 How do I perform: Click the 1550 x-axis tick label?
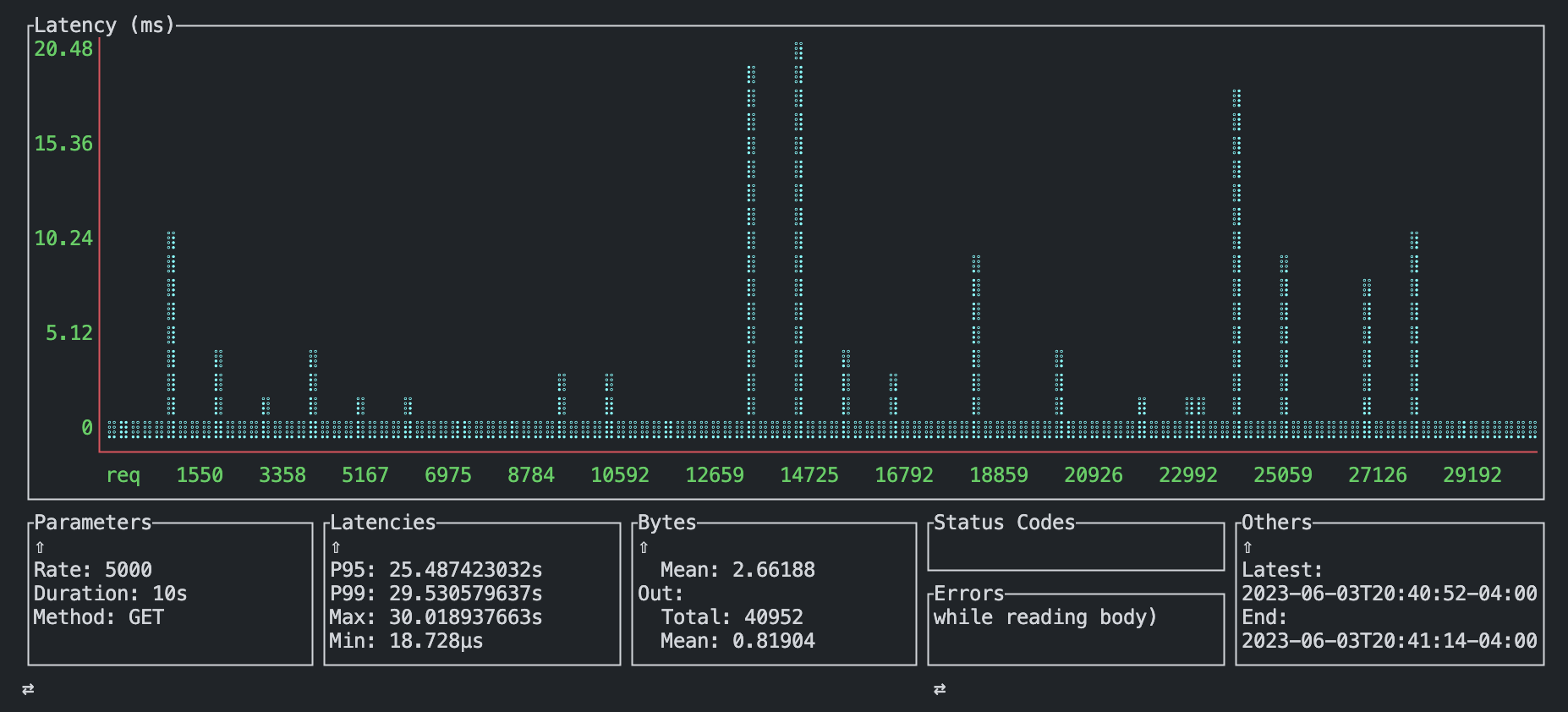(200, 475)
